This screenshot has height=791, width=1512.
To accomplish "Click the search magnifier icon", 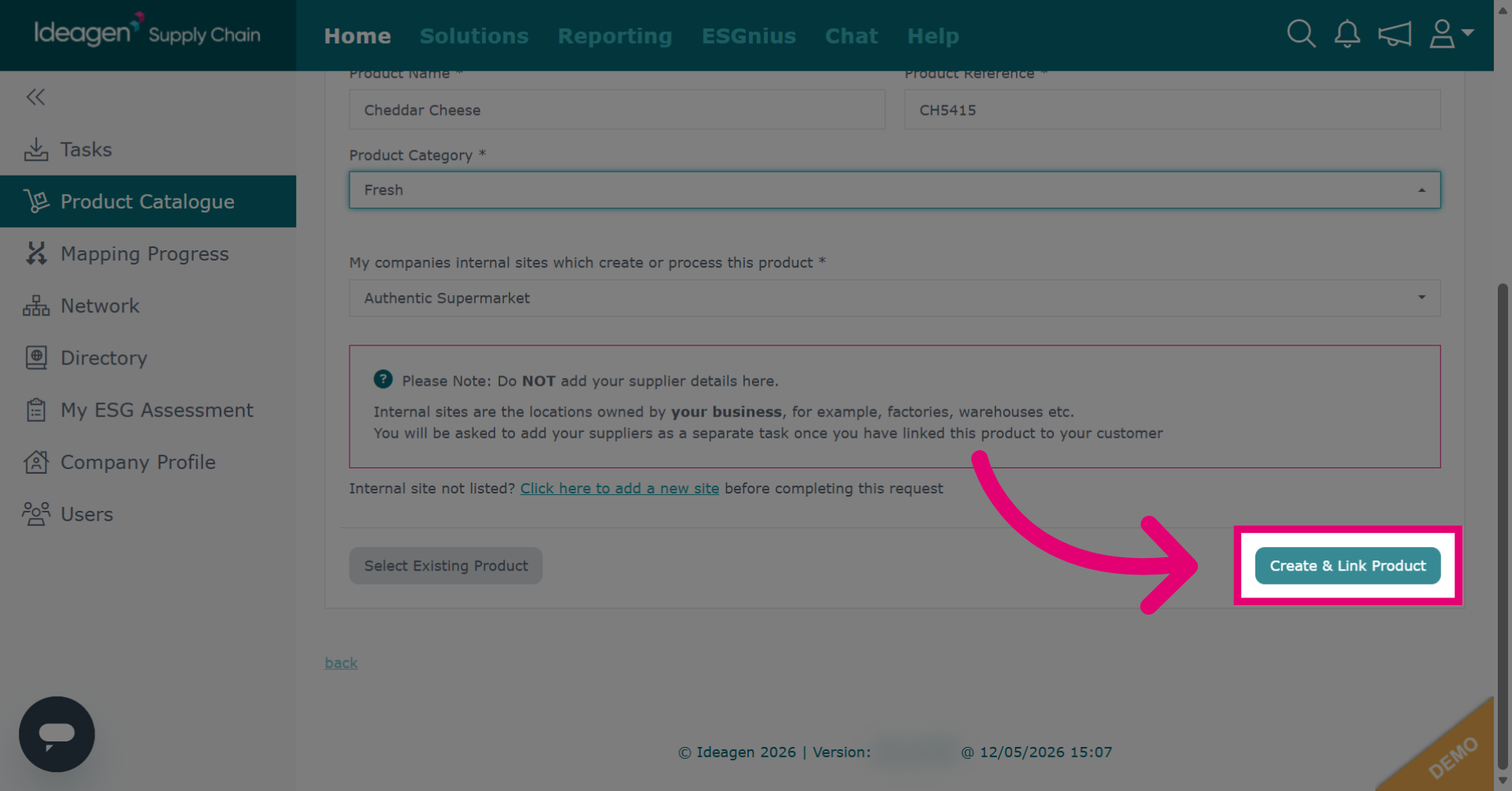I will [1301, 34].
